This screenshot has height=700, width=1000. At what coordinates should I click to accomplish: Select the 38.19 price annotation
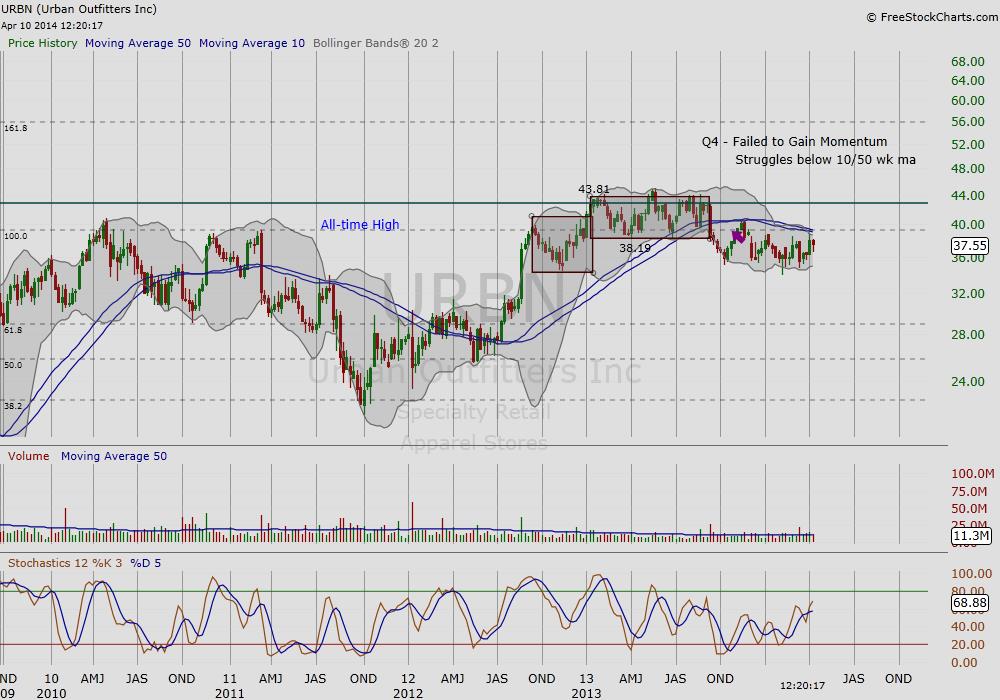pos(635,247)
